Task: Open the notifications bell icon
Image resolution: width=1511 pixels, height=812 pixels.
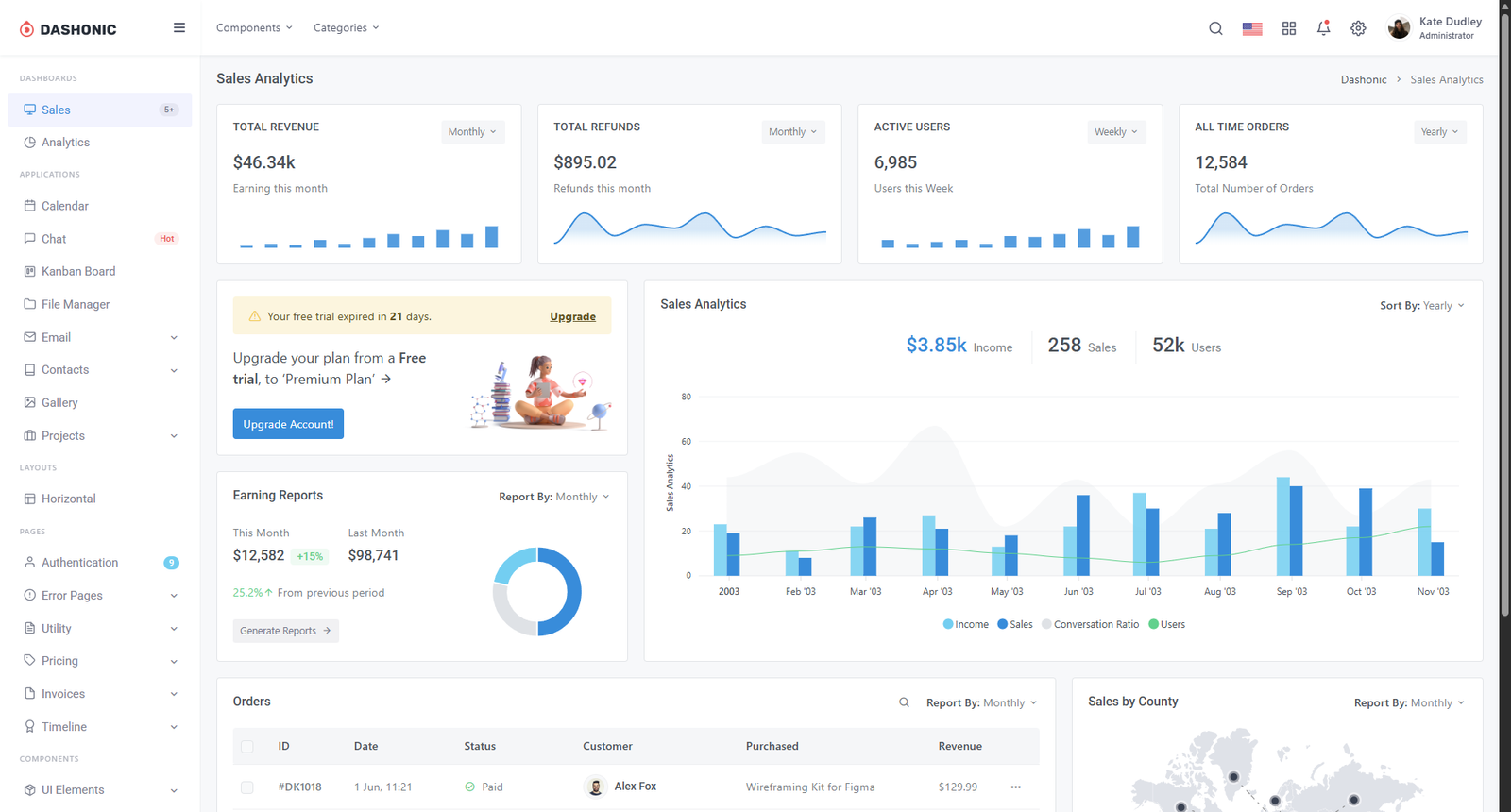Action: pyautogui.click(x=1323, y=28)
